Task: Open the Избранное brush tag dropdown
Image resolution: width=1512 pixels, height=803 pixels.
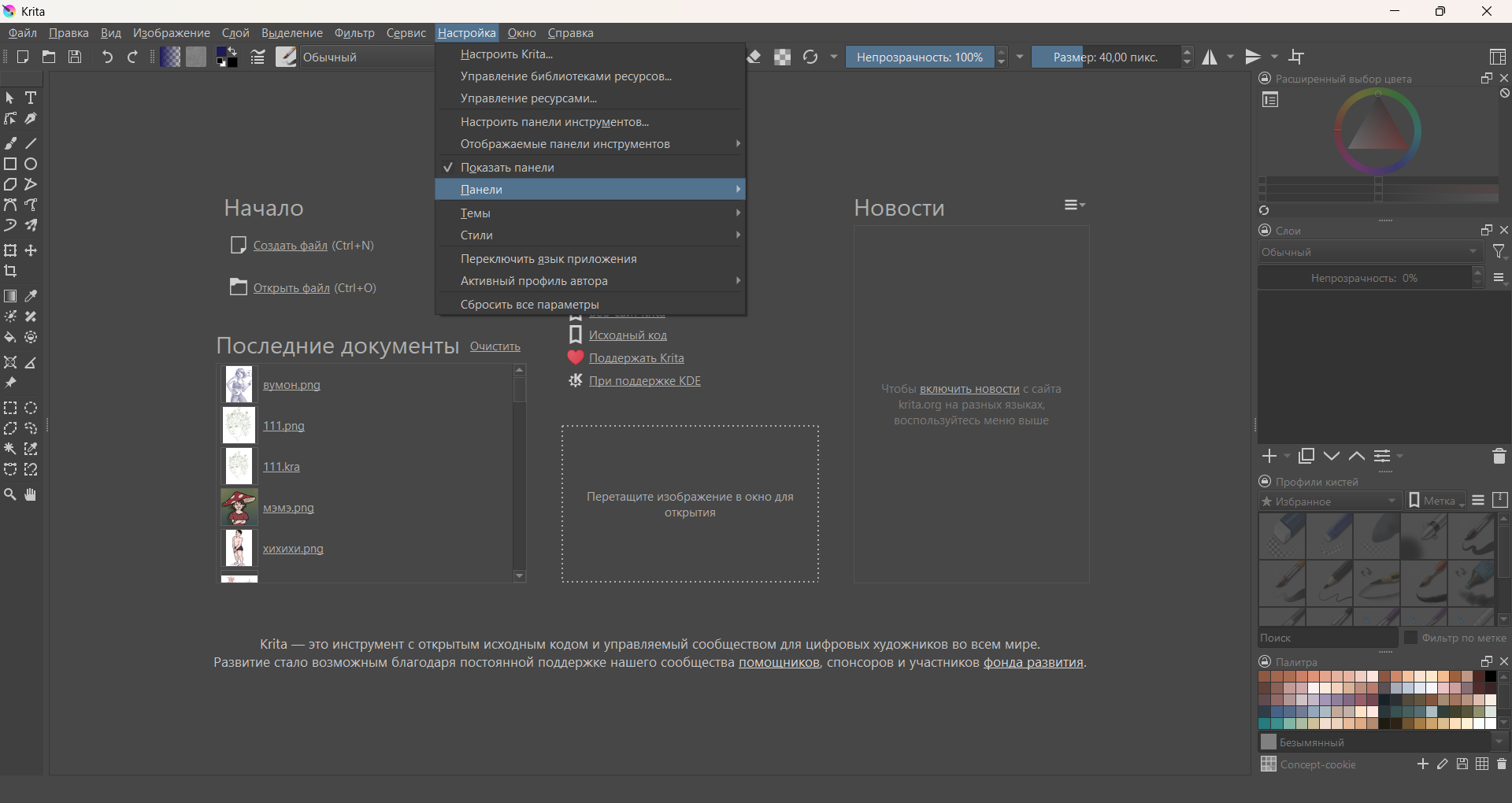Action: click(1330, 501)
